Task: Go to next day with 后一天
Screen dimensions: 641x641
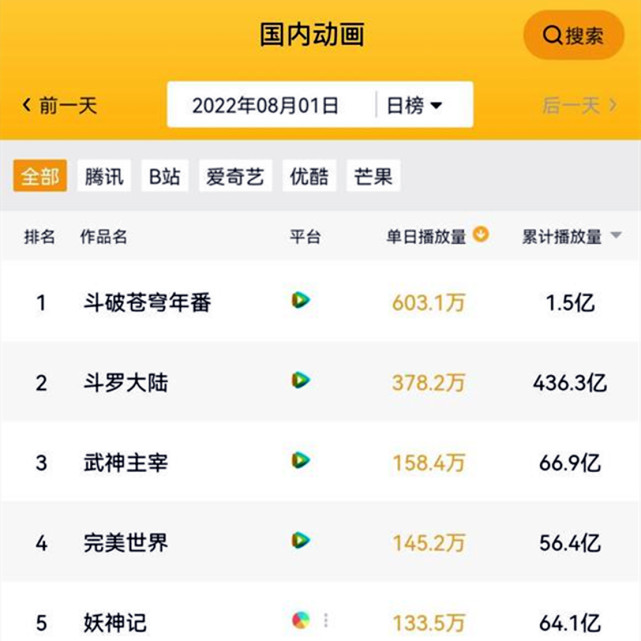Action: click(x=582, y=105)
